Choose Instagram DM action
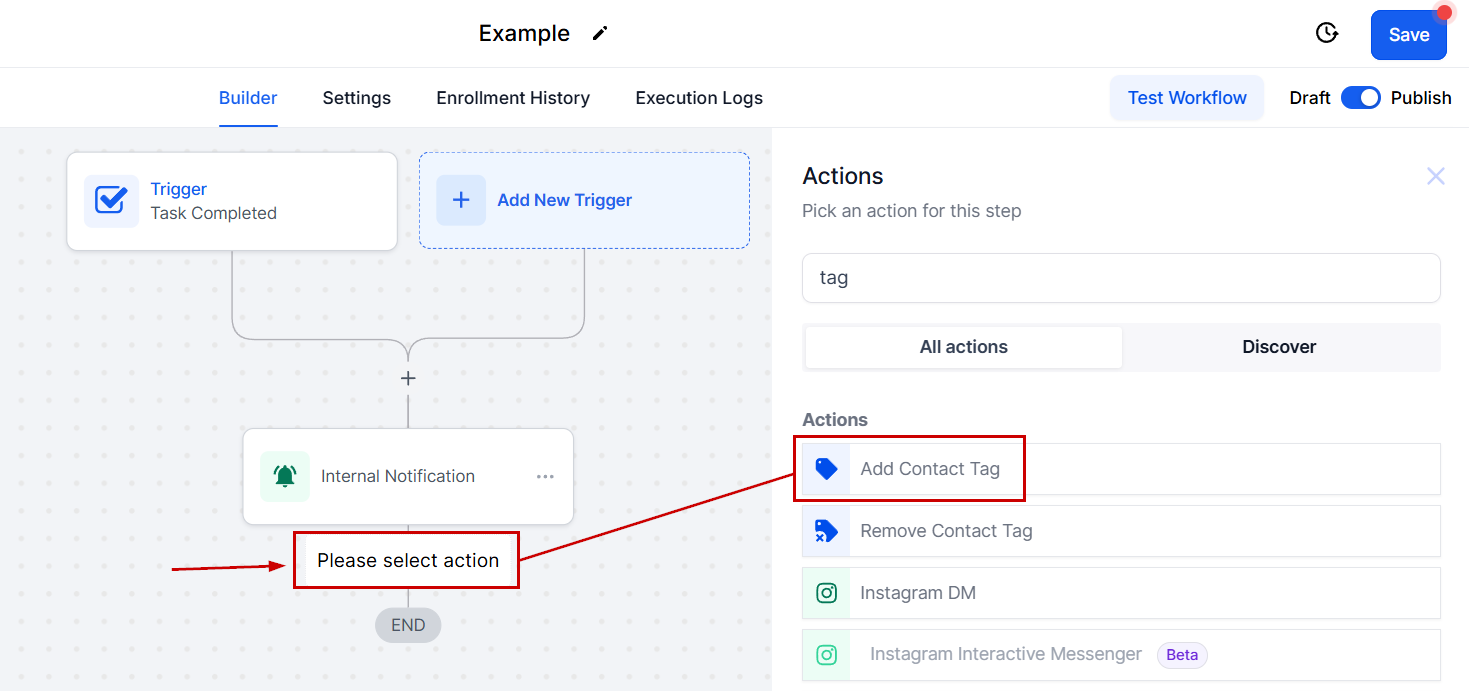The image size is (1469, 691). [x=1121, y=593]
